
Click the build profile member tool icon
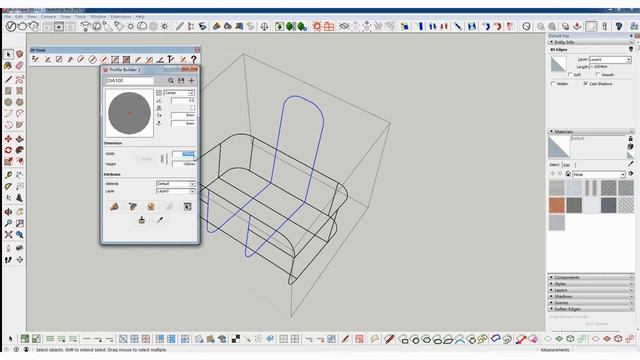(x=114, y=207)
